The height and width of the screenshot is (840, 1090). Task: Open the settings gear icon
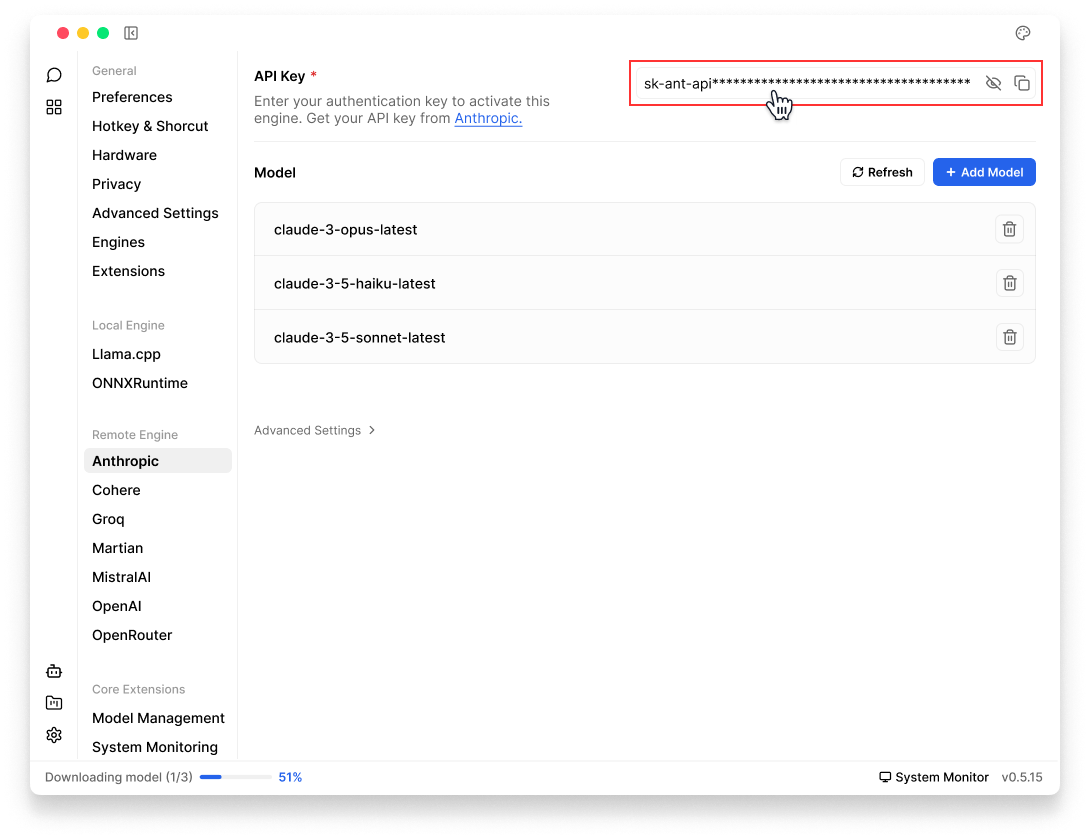pyautogui.click(x=54, y=735)
